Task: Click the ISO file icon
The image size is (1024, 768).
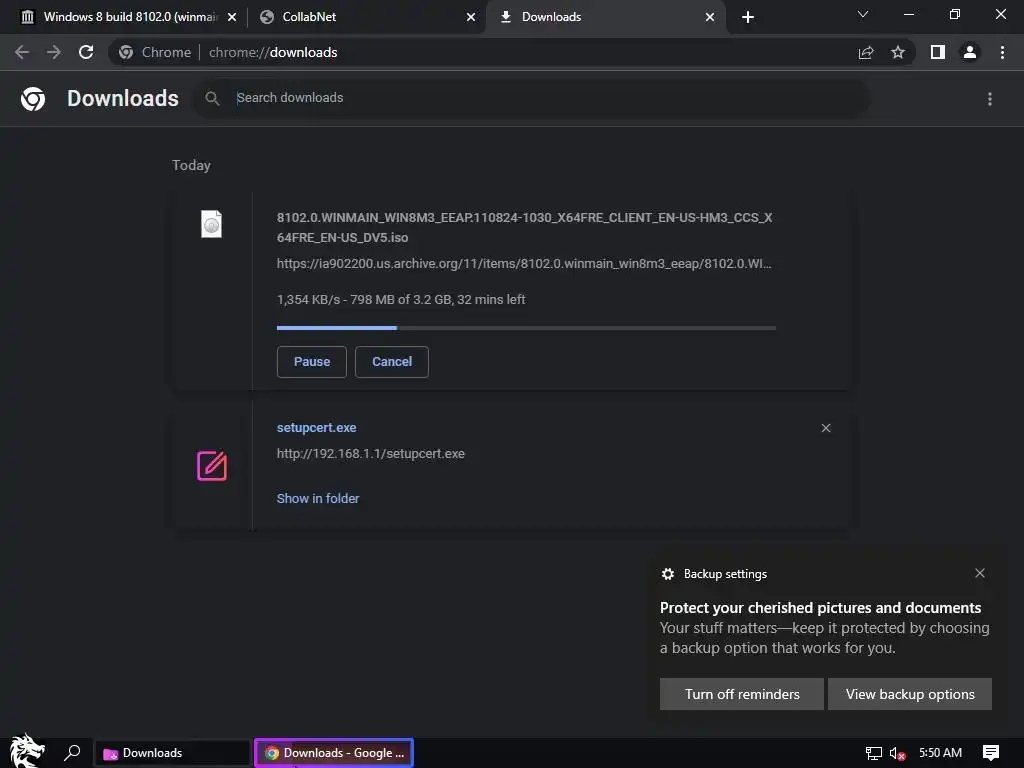Action: coord(211,224)
